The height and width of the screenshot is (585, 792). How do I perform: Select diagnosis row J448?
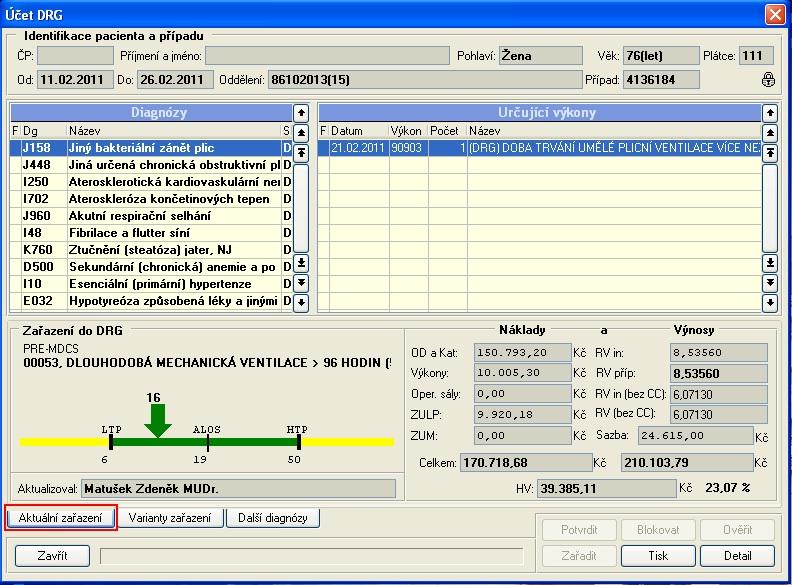click(x=151, y=165)
